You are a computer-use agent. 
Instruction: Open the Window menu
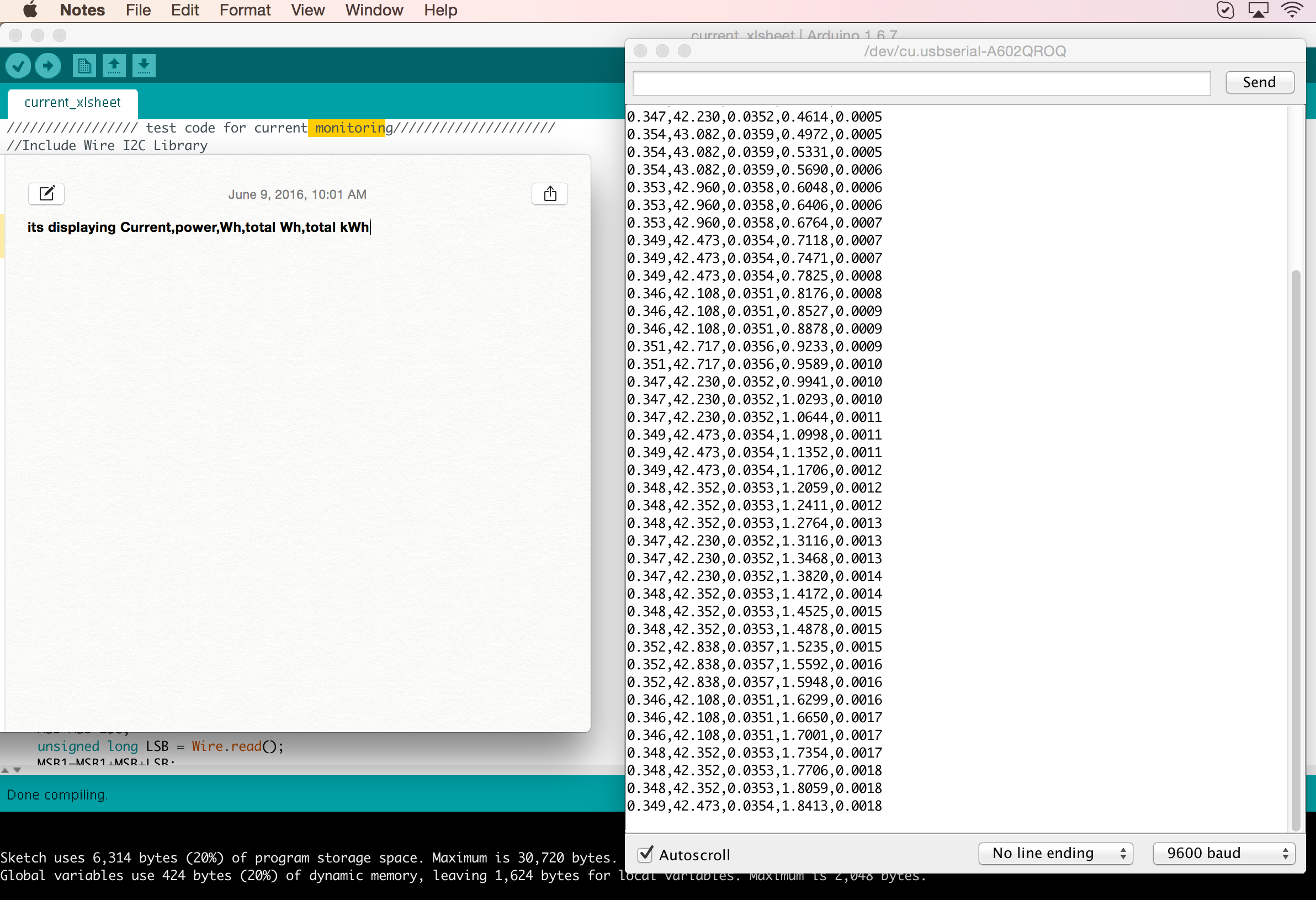click(373, 9)
